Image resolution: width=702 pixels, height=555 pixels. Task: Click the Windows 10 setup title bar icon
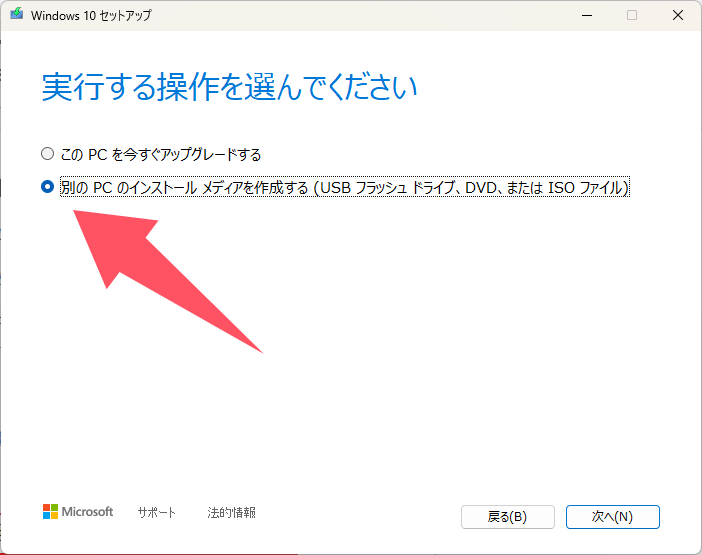[17, 14]
